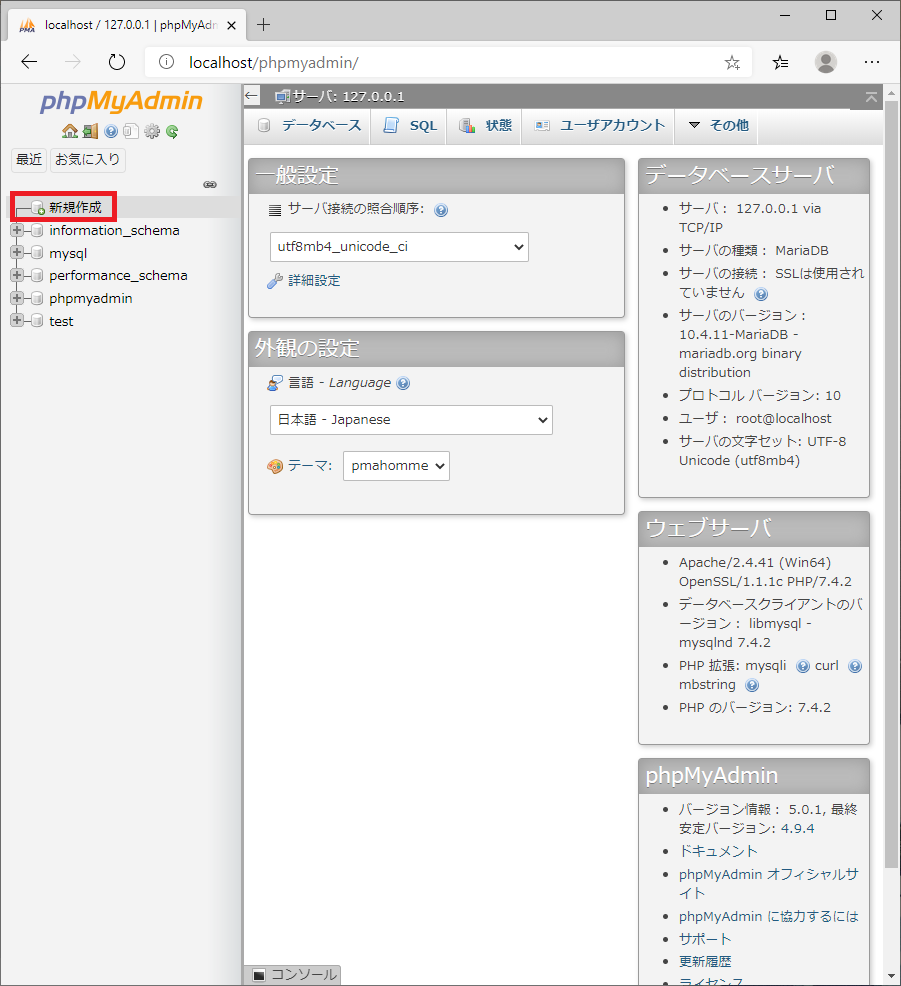This screenshot has height=986, width=901.
Task: Expand mysql database tree node
Action: pyautogui.click(x=17, y=253)
